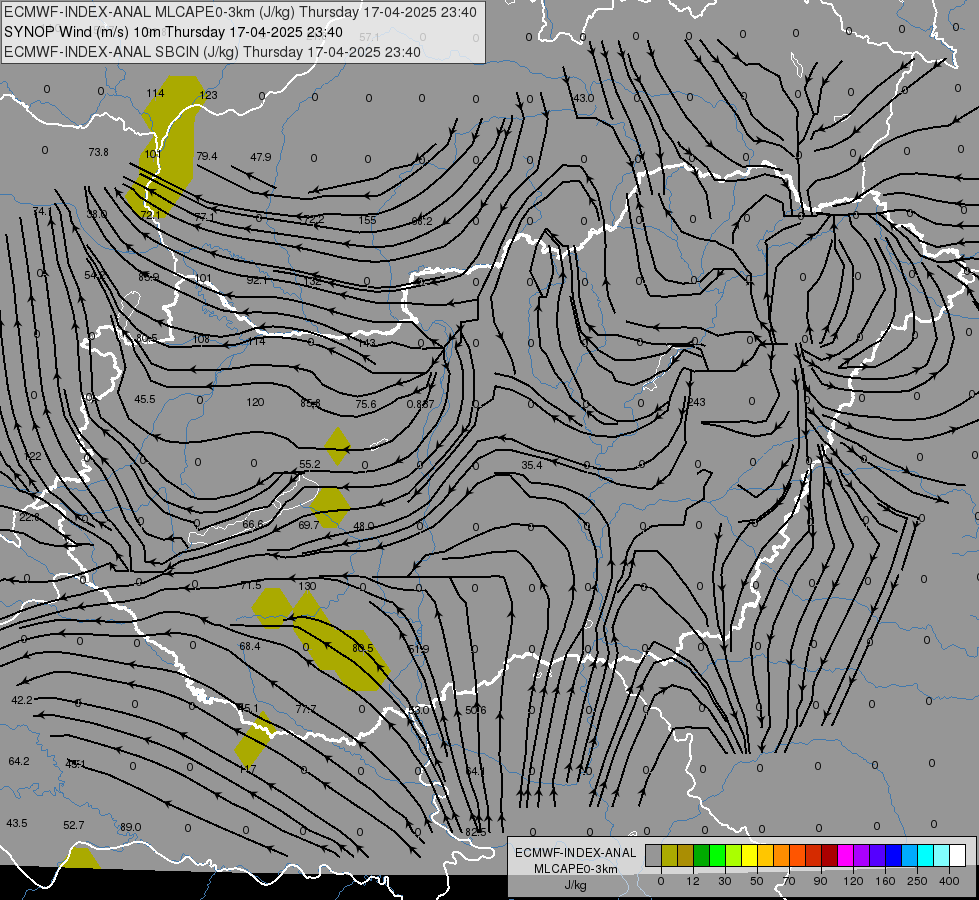979x900 pixels.
Task: Click the map value 55.2
Action: 310,464
